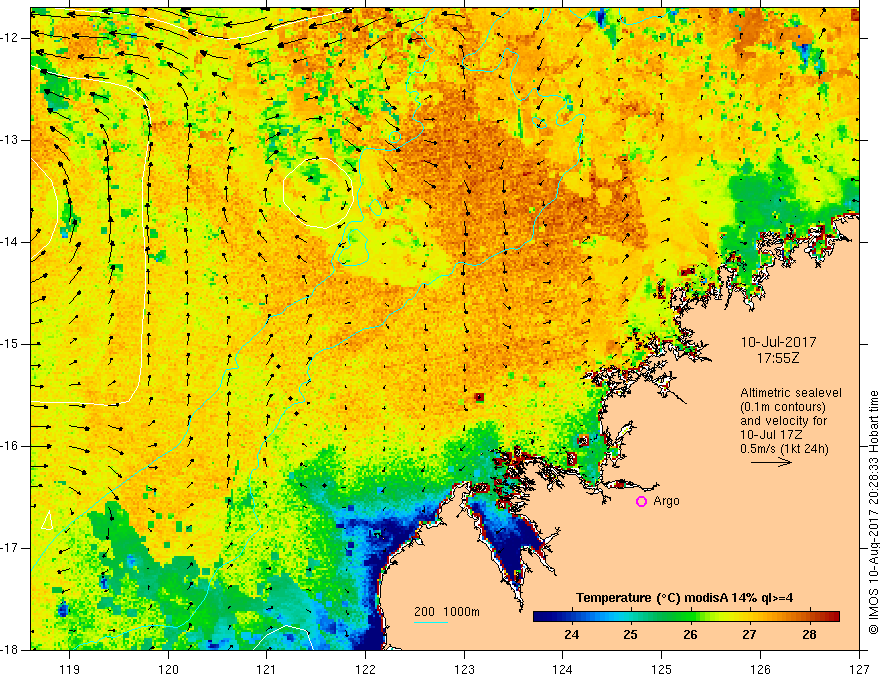Click longitude axis label '127'

pyautogui.click(x=859, y=669)
